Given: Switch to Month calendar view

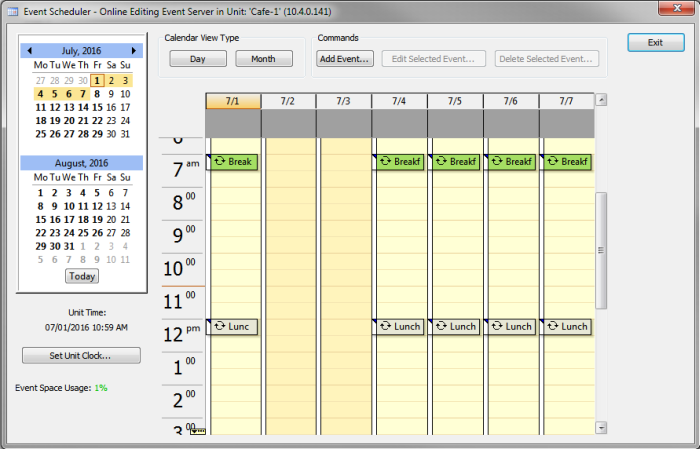Looking at the screenshot, I should [x=264, y=59].
